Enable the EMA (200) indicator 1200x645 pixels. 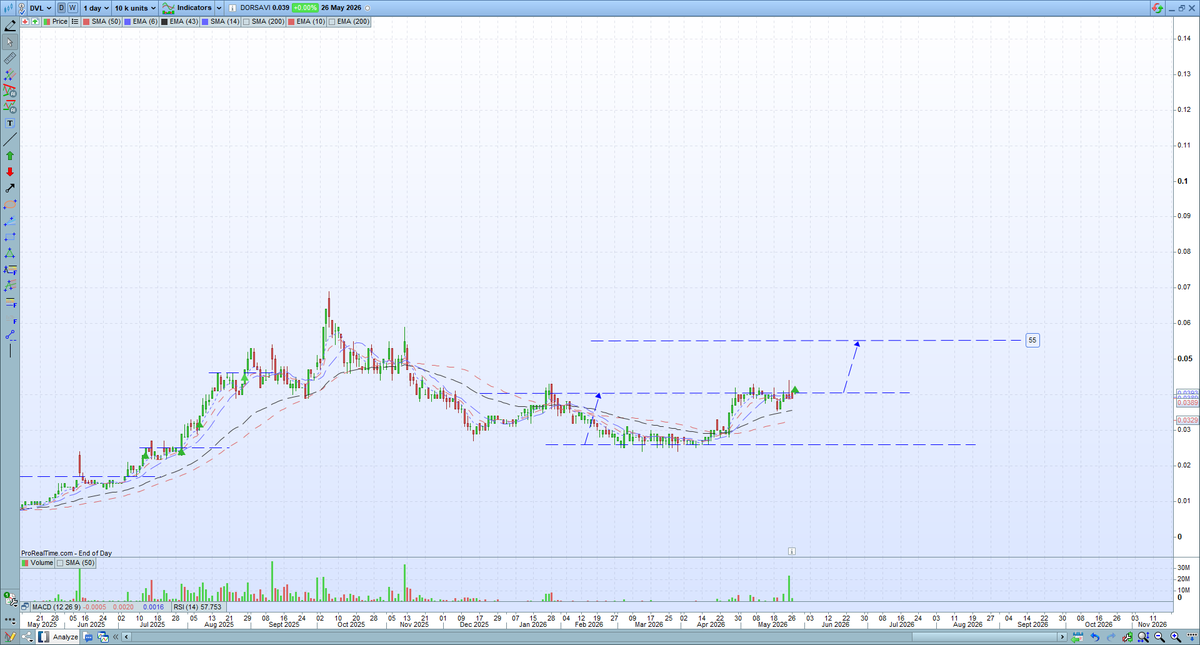point(348,21)
